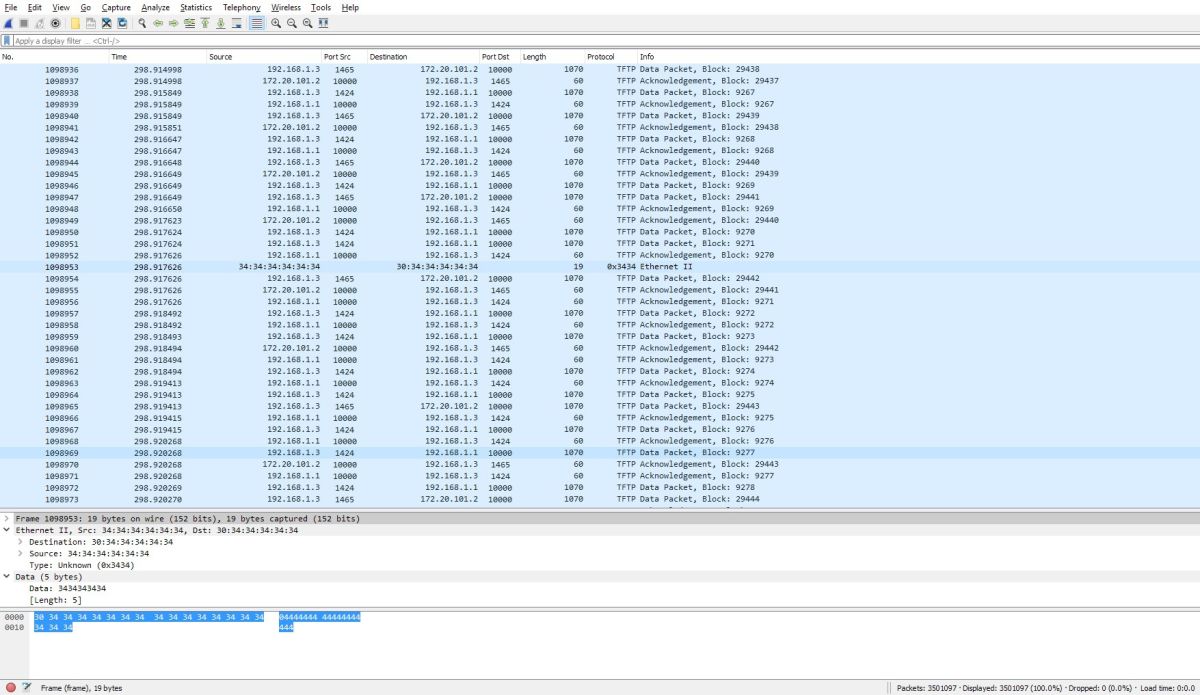Screen dimensions: 1200x695
Task: Sort by the Time column header
Action: (157, 57)
